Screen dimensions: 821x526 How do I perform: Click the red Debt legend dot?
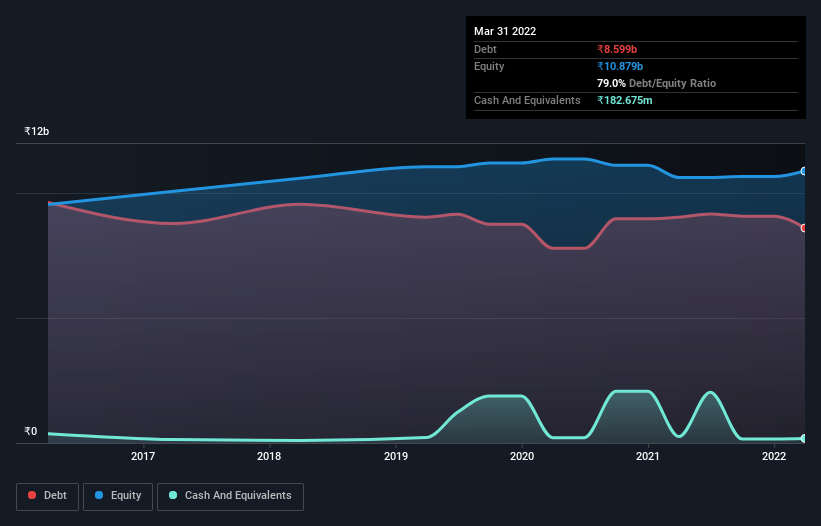click(x=32, y=495)
